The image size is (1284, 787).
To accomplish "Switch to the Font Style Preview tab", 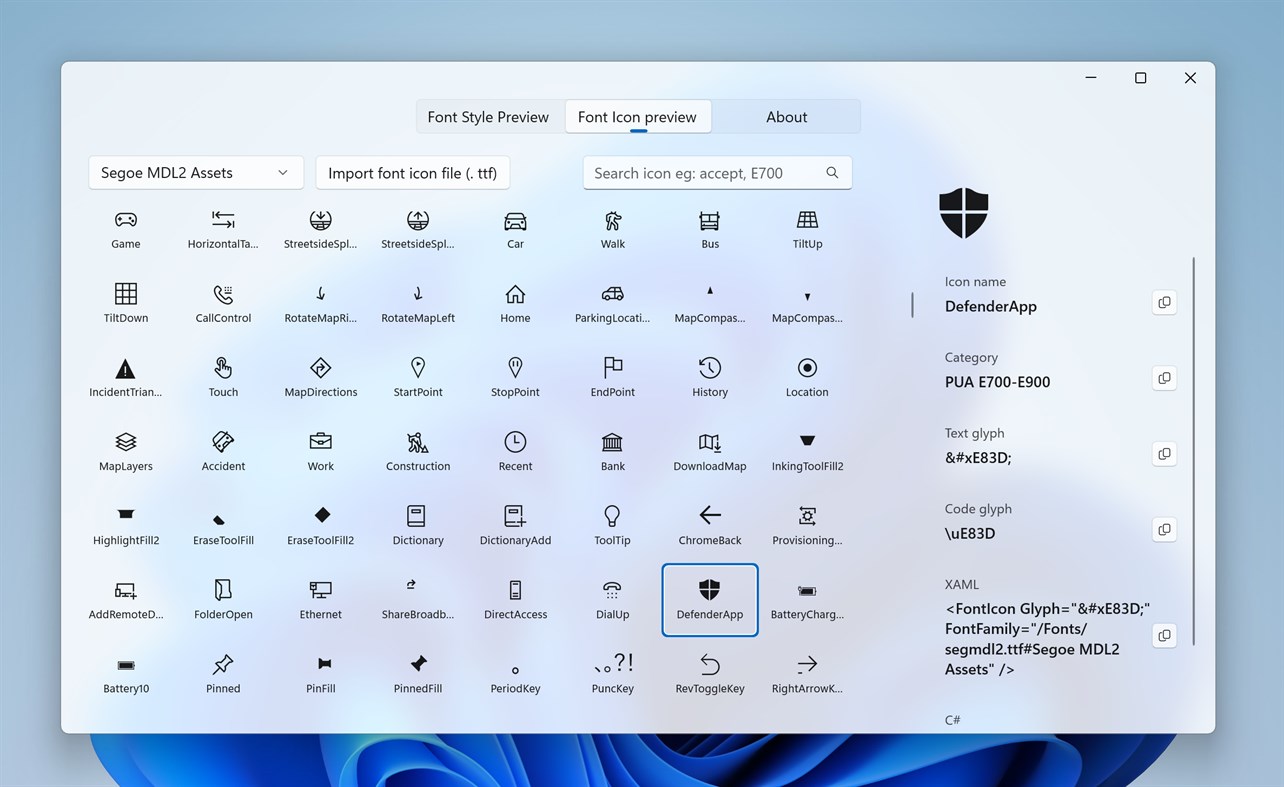I will tap(488, 117).
